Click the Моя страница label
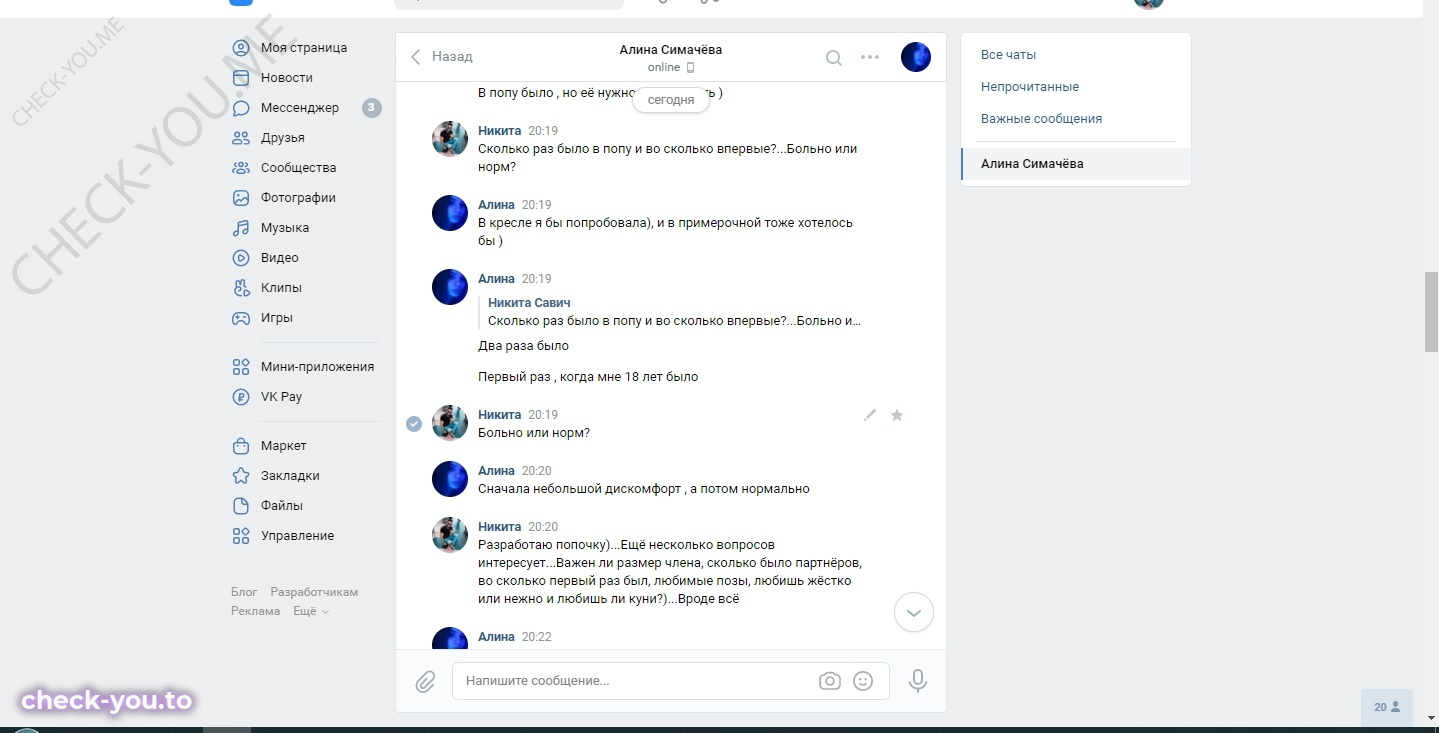The image size is (1439, 733). (304, 48)
